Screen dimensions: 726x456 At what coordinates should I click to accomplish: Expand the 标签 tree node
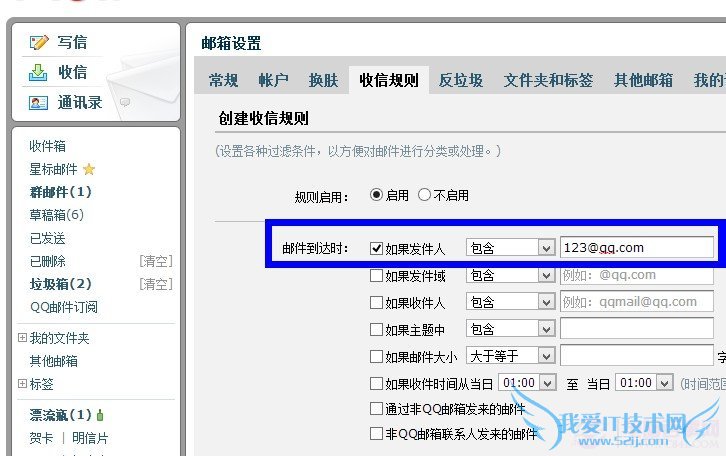click(x=22, y=383)
